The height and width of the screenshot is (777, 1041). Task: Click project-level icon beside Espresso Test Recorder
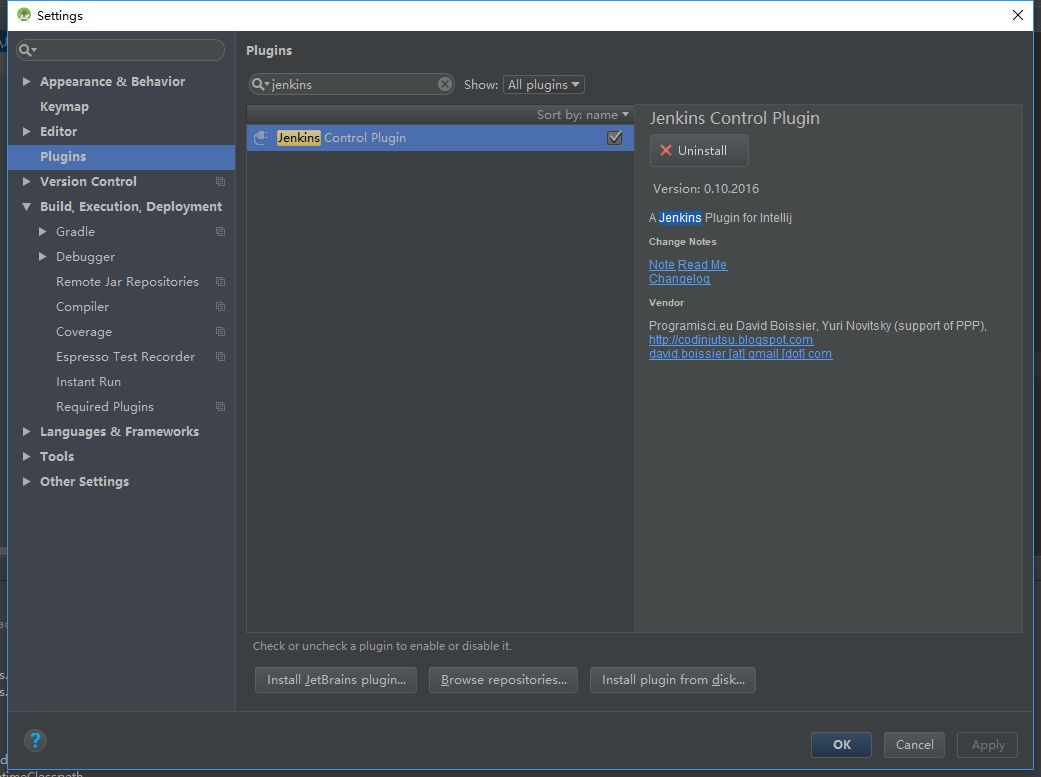pos(220,357)
